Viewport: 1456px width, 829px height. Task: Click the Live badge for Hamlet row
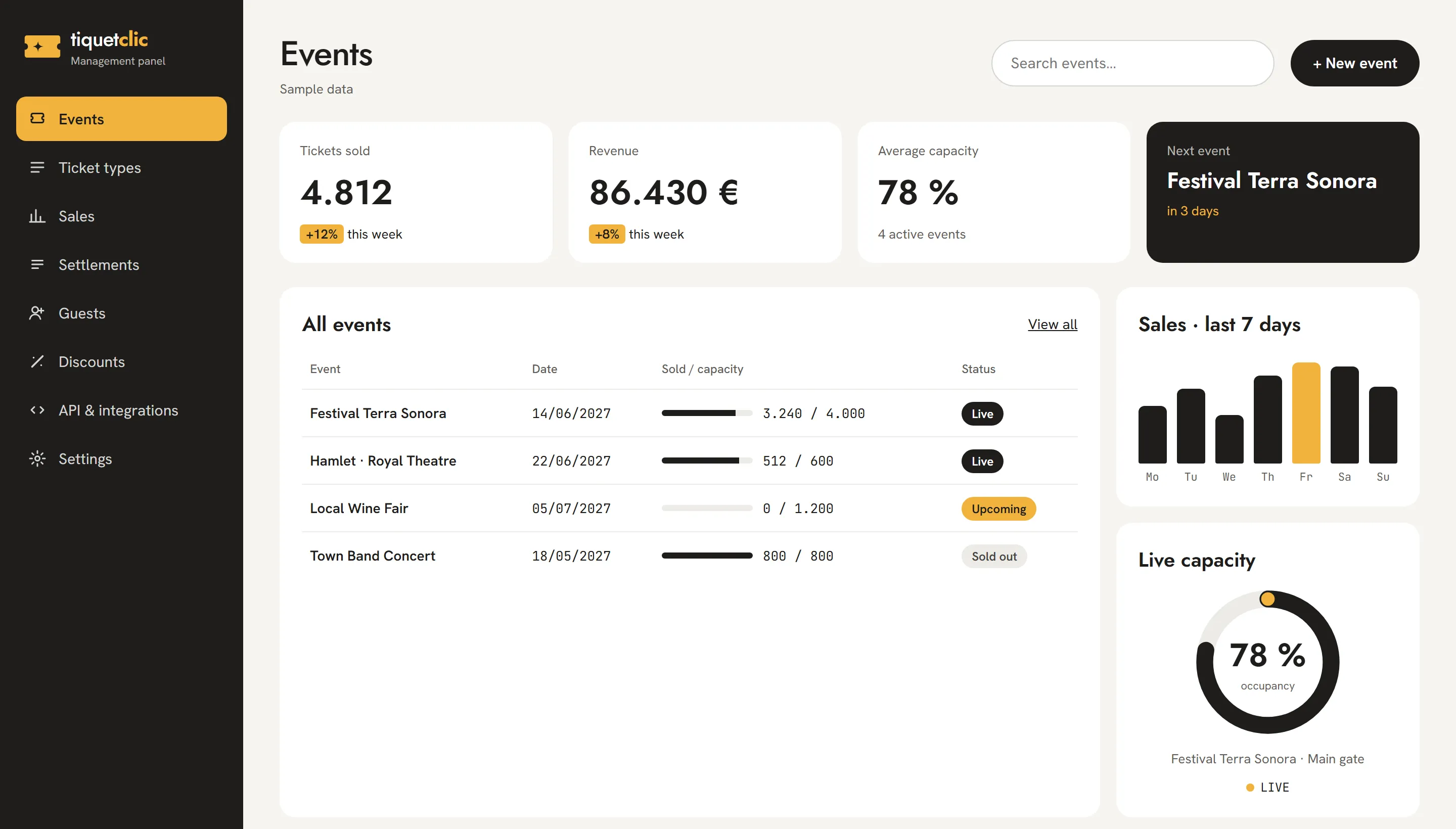pos(982,461)
